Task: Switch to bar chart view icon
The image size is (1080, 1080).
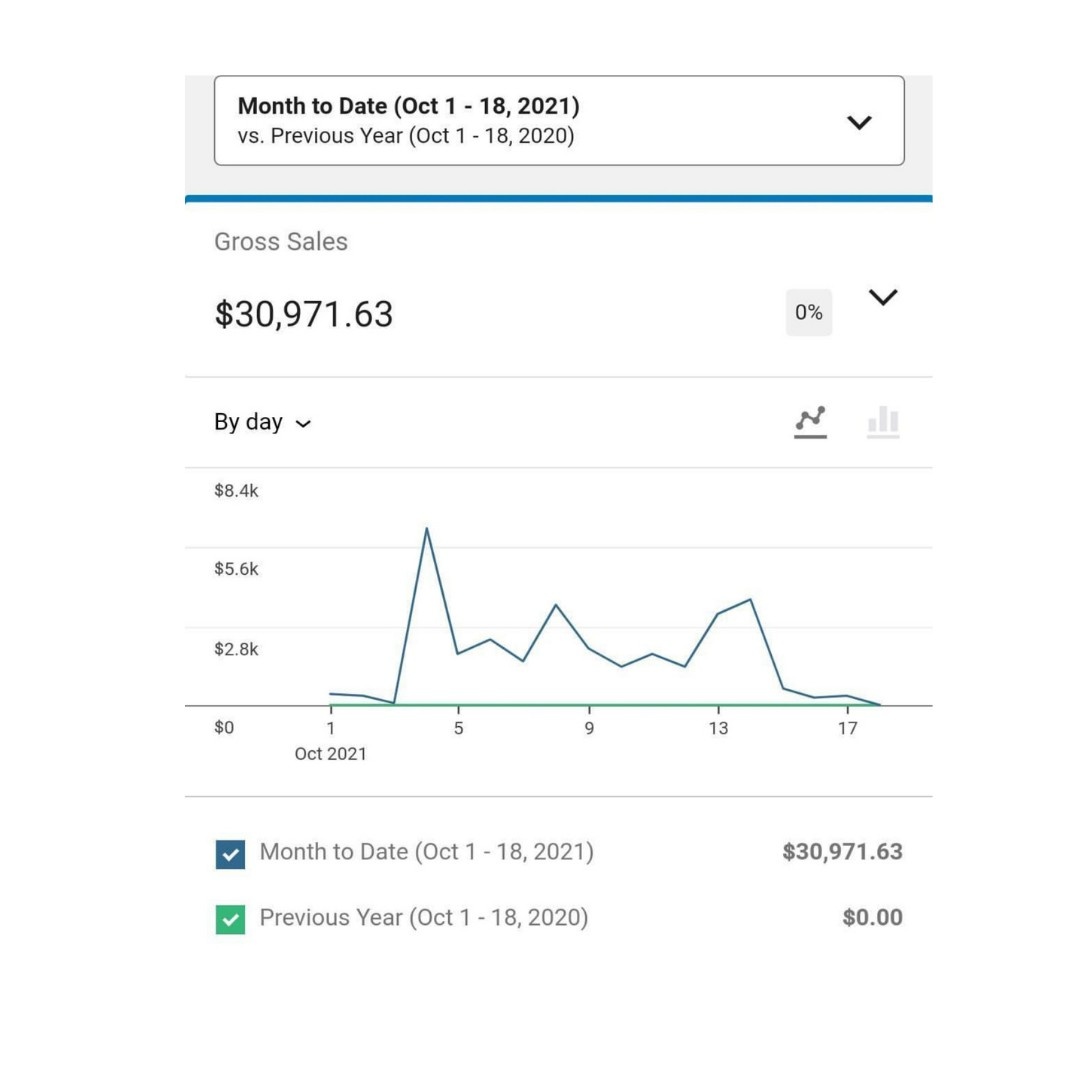Action: click(883, 422)
